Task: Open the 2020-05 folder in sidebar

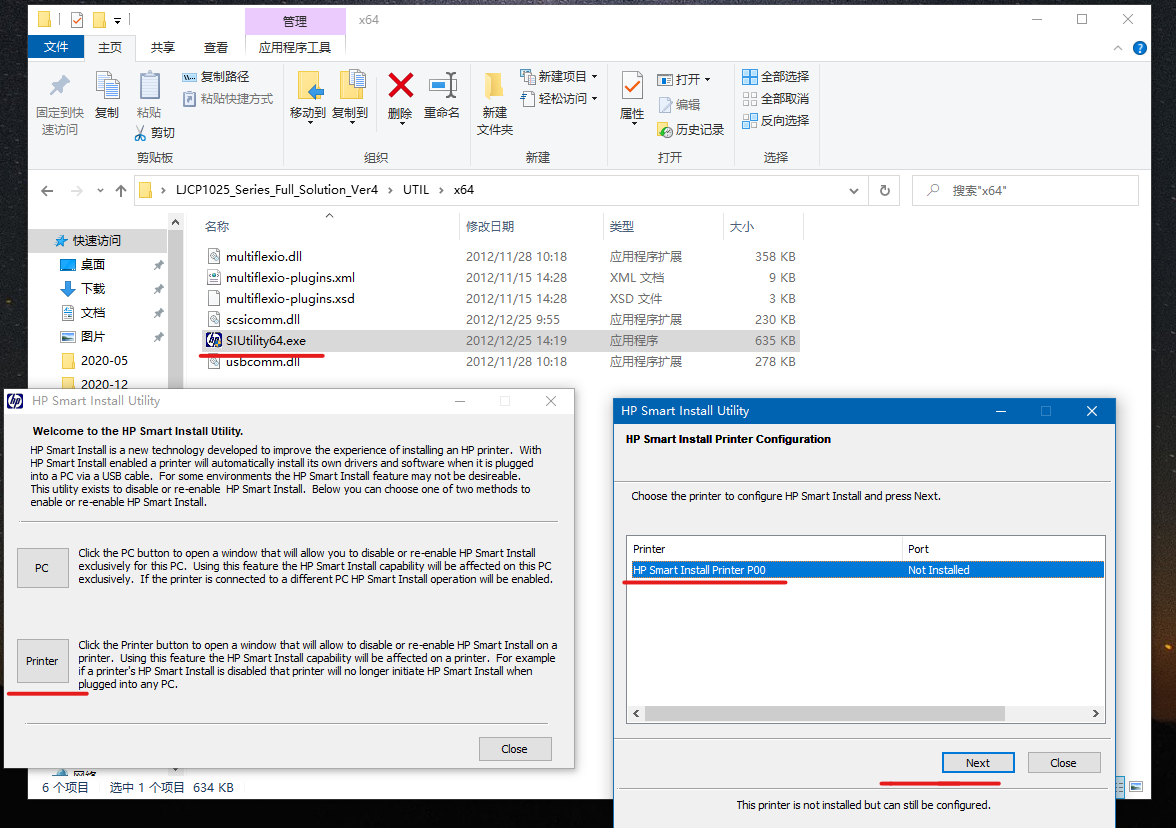Action: tap(104, 360)
